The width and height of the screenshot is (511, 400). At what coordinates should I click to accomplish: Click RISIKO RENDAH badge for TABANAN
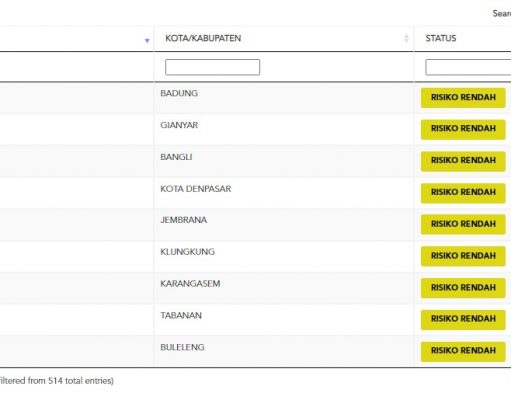coord(463,320)
